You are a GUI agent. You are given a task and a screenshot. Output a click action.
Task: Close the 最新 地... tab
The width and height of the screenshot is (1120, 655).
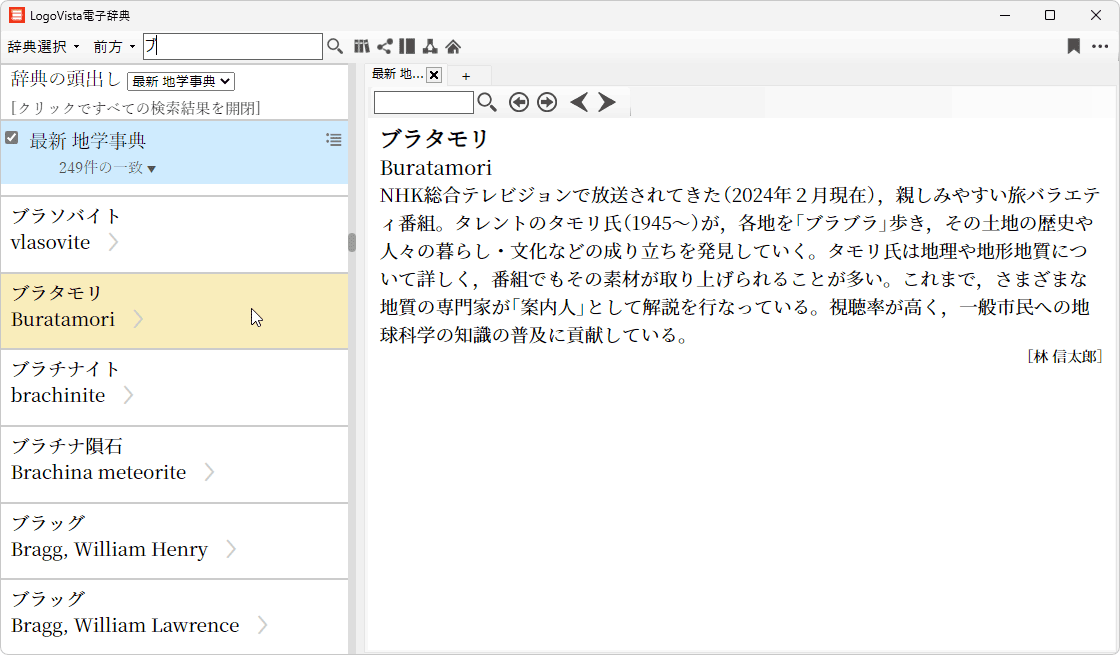(x=434, y=75)
